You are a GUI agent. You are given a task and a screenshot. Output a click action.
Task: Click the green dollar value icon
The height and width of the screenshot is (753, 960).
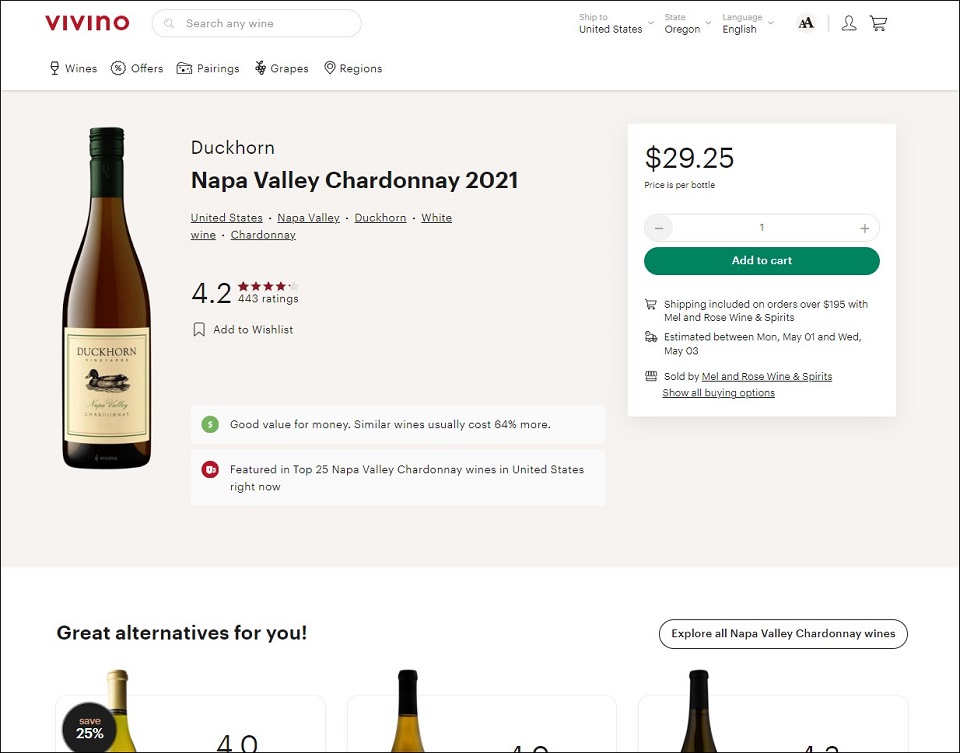point(210,424)
